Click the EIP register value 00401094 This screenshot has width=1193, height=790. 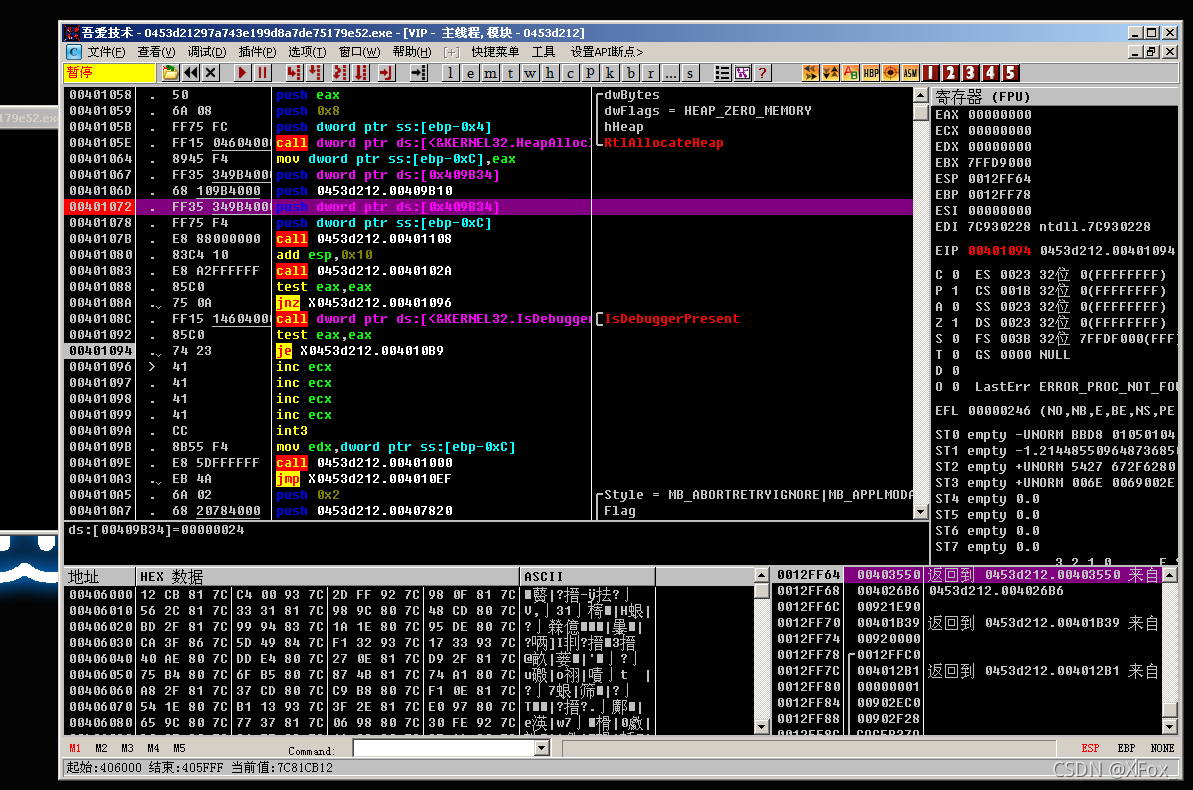(x=999, y=250)
